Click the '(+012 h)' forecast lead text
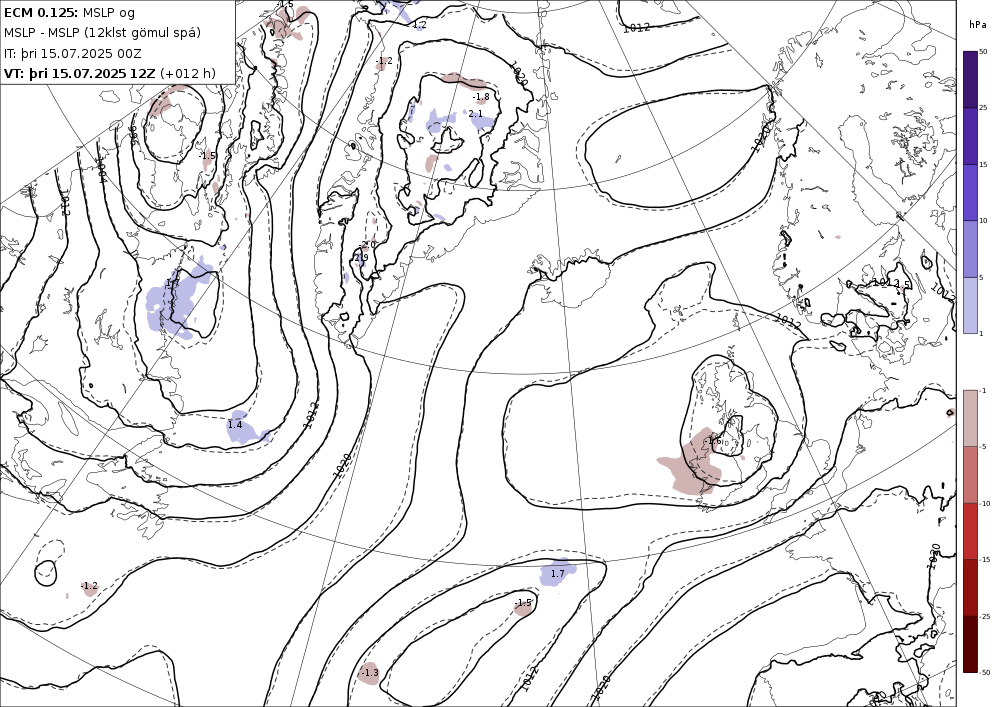The image size is (1000, 707). tap(188, 73)
